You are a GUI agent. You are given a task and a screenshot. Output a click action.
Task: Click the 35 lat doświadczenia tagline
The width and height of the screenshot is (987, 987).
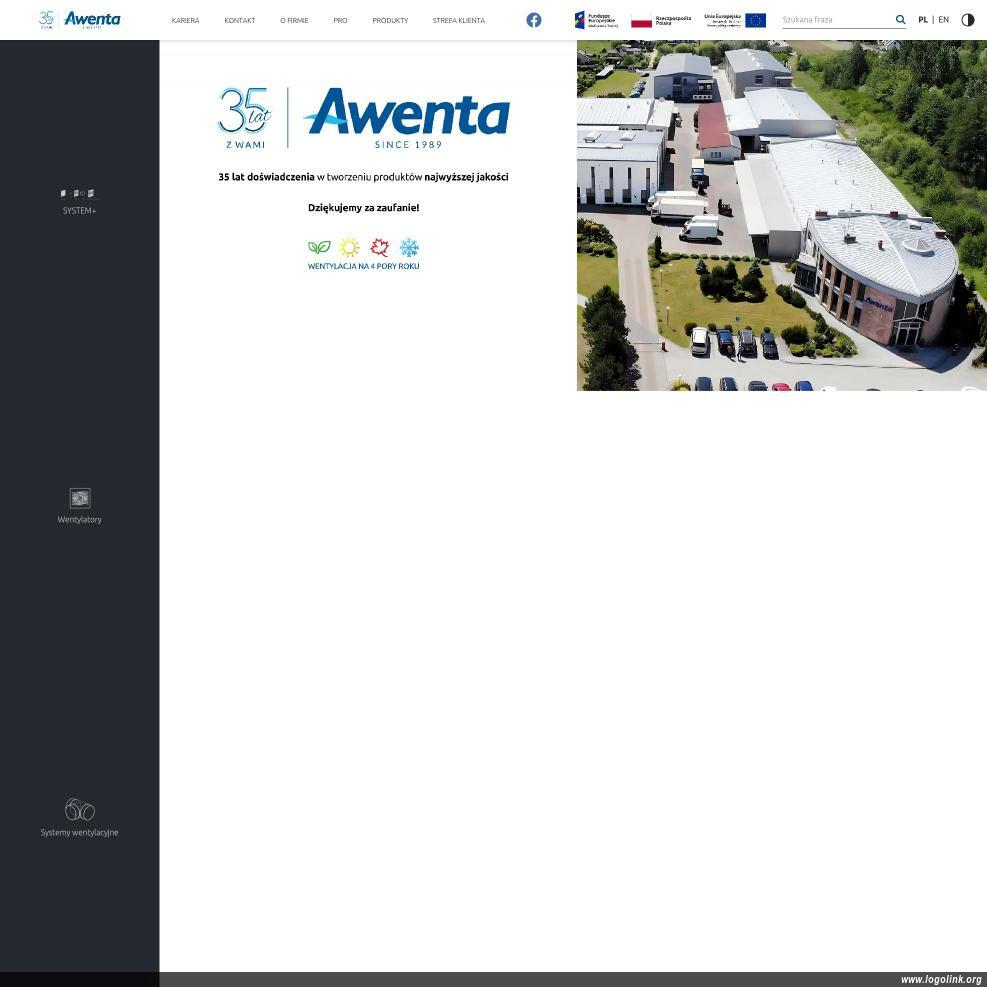[363, 177]
